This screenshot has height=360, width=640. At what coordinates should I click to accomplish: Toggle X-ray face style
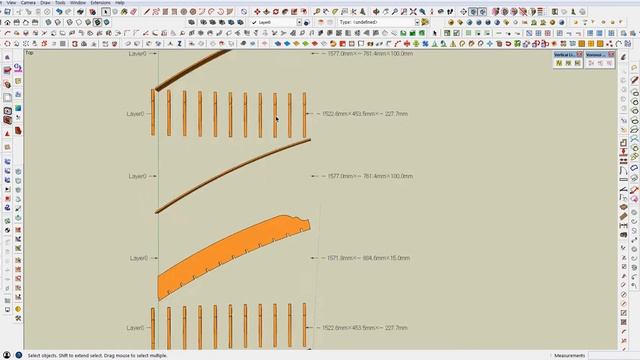49,22
